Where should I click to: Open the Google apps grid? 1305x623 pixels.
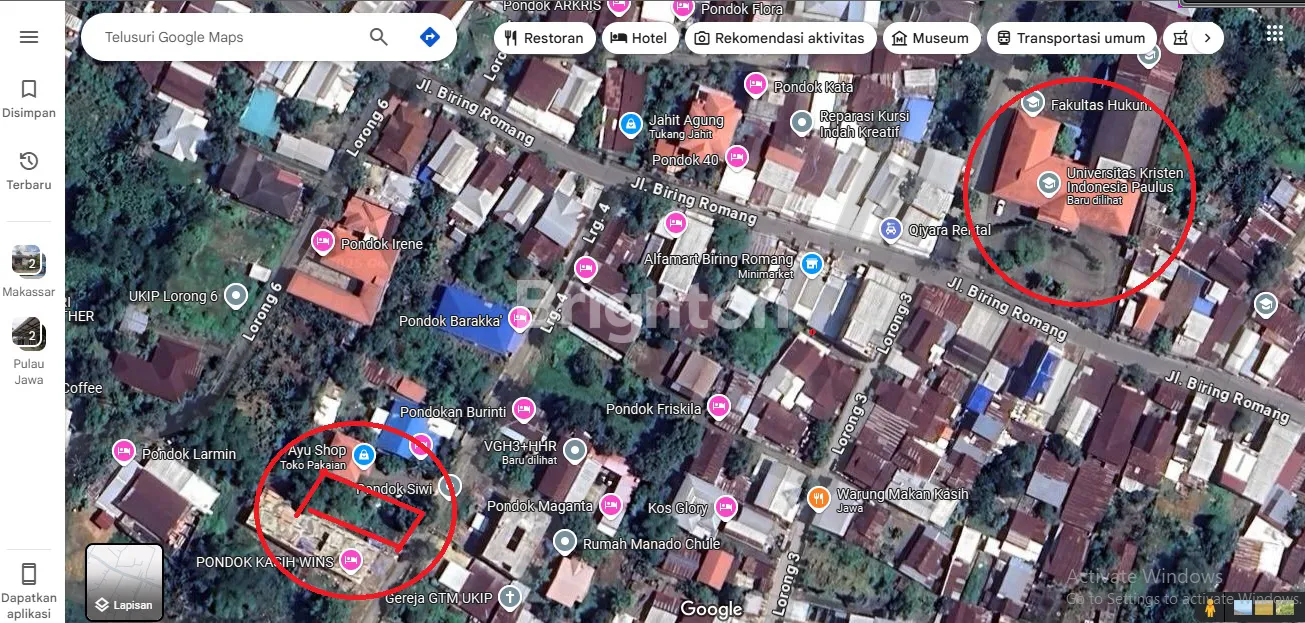coord(1274,34)
